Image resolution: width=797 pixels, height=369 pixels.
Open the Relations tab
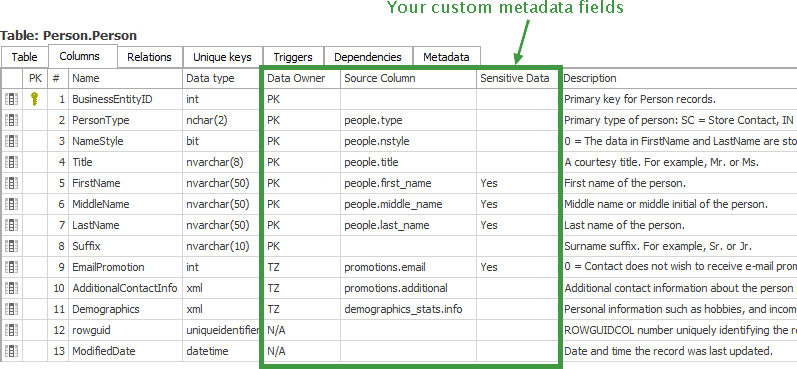point(149,57)
